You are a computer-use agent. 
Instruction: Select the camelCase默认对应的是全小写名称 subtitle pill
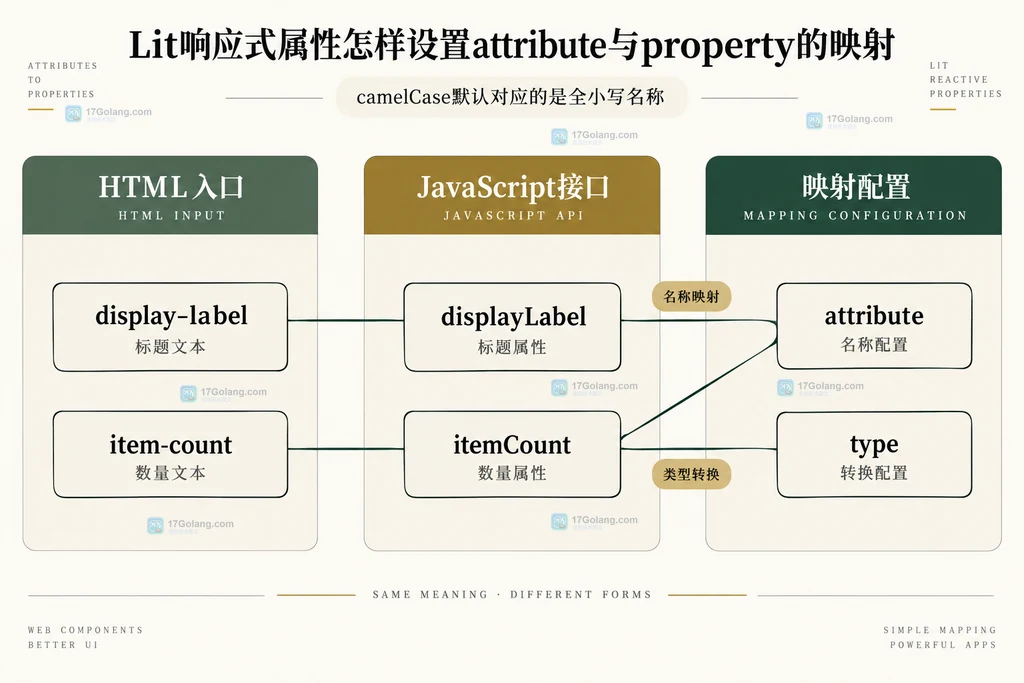tap(511, 97)
